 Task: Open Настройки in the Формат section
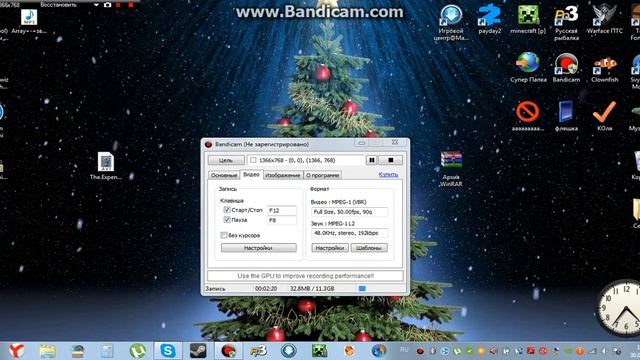(330, 248)
